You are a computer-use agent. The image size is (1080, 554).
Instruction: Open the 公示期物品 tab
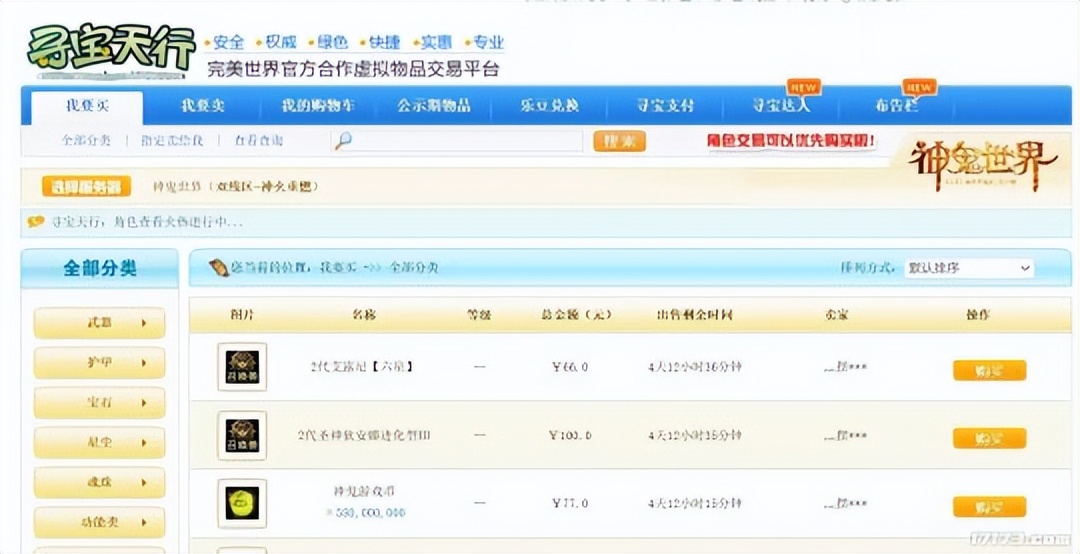pyautogui.click(x=433, y=106)
